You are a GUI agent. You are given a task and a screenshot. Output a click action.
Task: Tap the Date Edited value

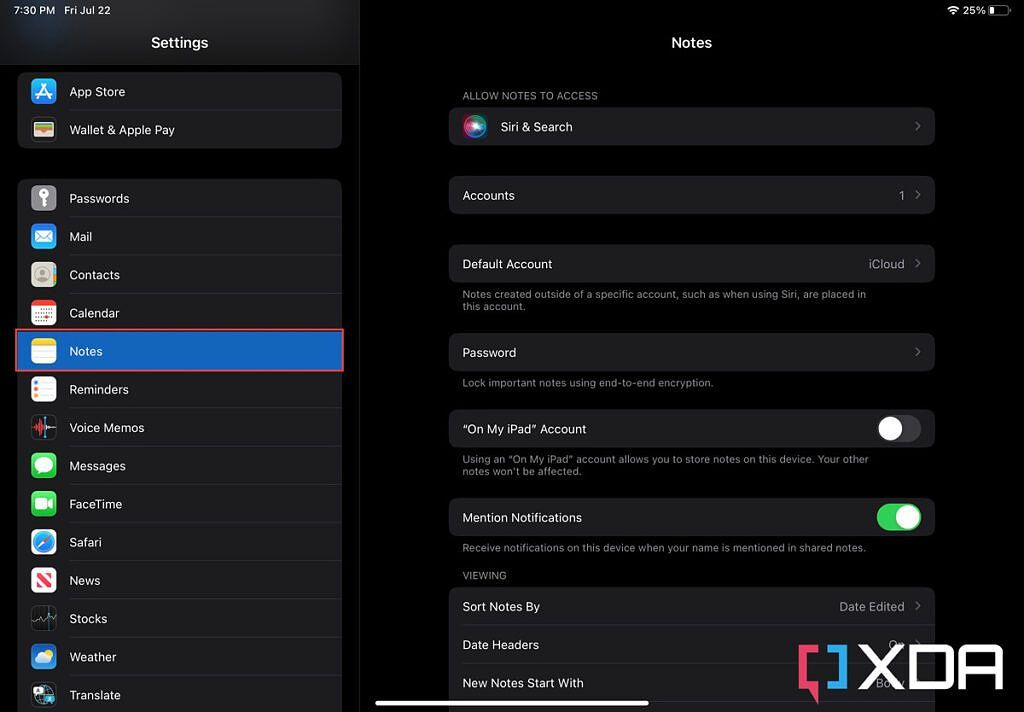871,607
